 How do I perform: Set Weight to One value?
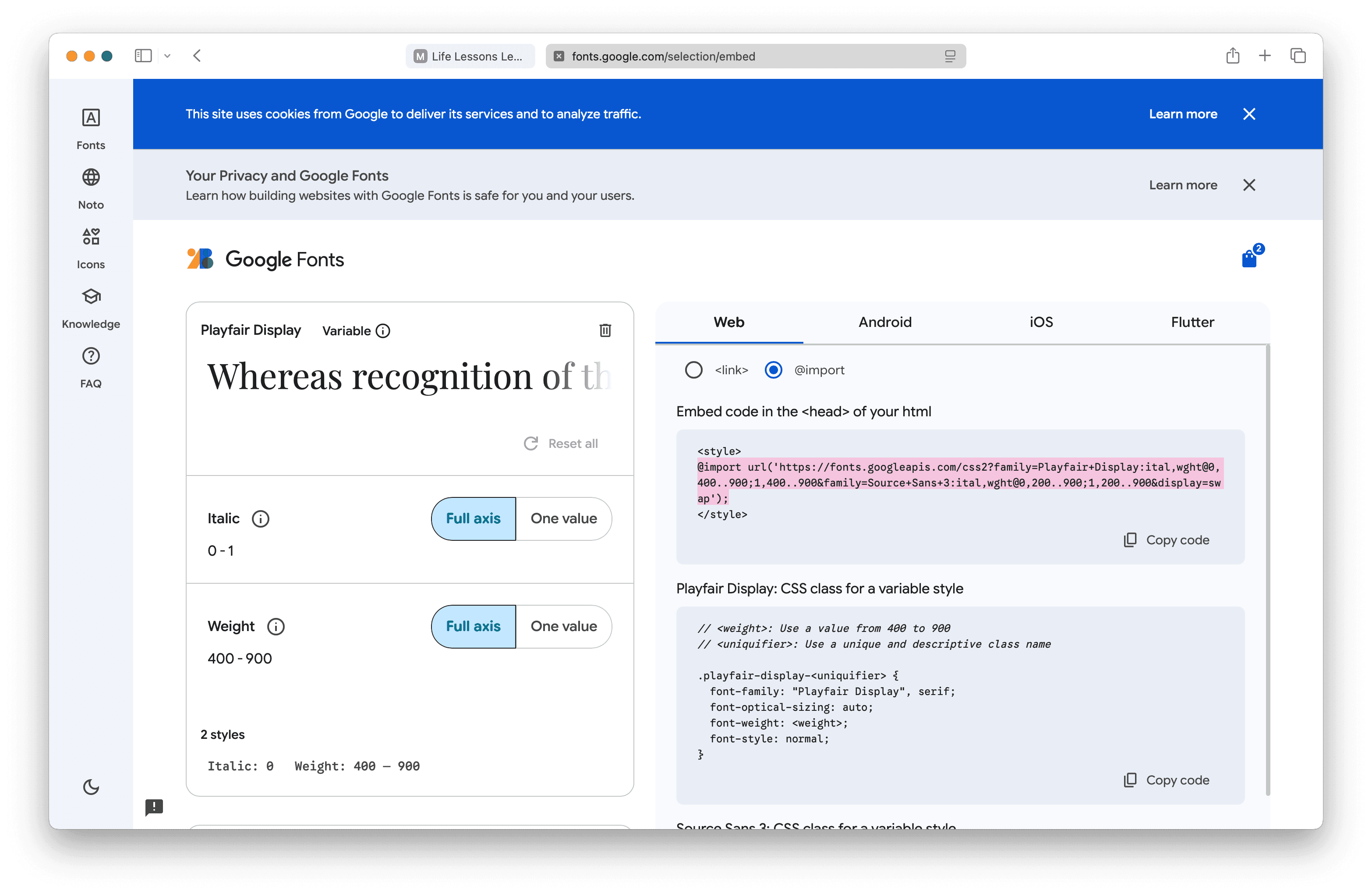[564, 627]
